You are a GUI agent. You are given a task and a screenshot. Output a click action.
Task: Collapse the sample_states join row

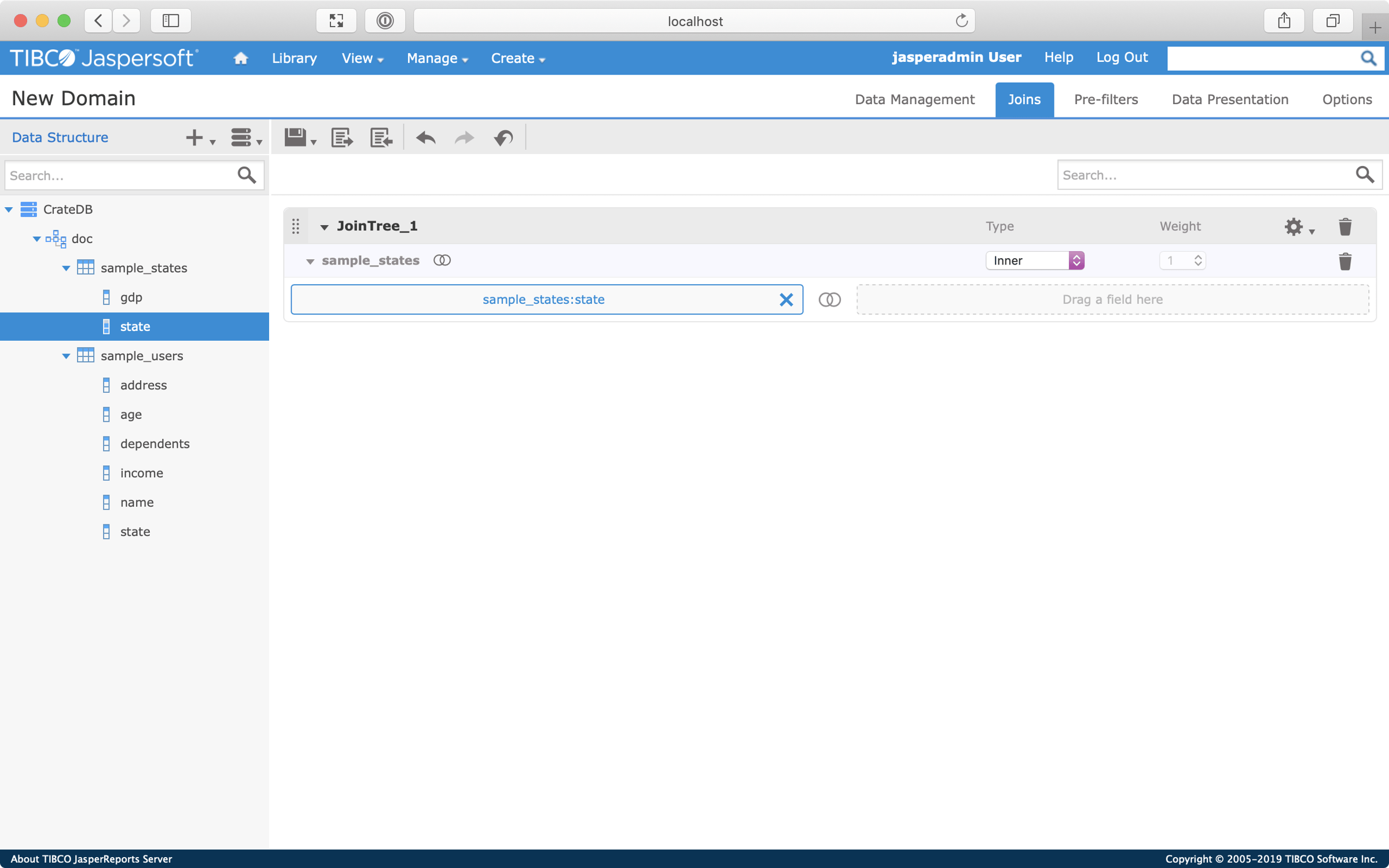coord(310,261)
